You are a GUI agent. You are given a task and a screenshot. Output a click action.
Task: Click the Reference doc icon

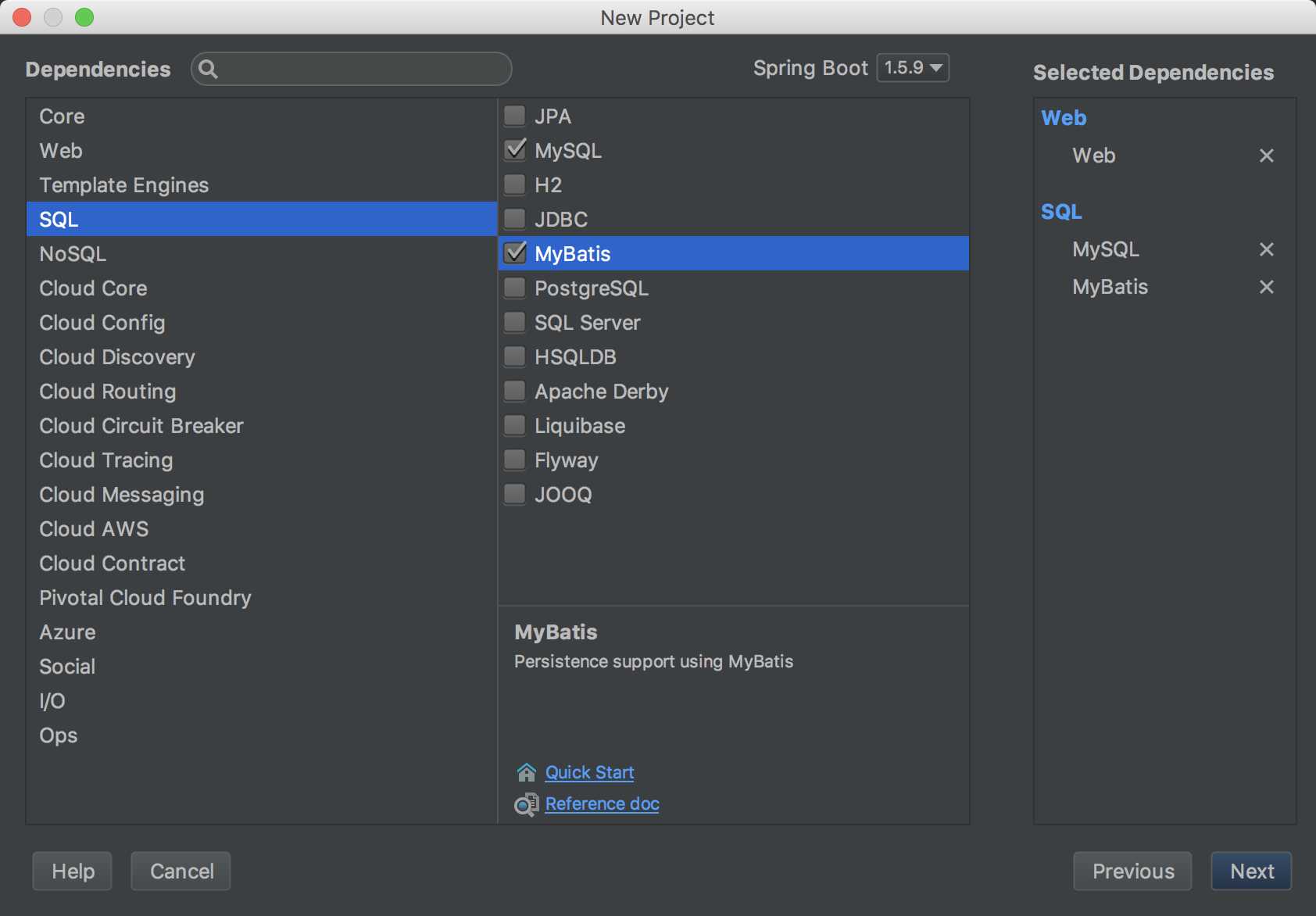[x=527, y=804]
